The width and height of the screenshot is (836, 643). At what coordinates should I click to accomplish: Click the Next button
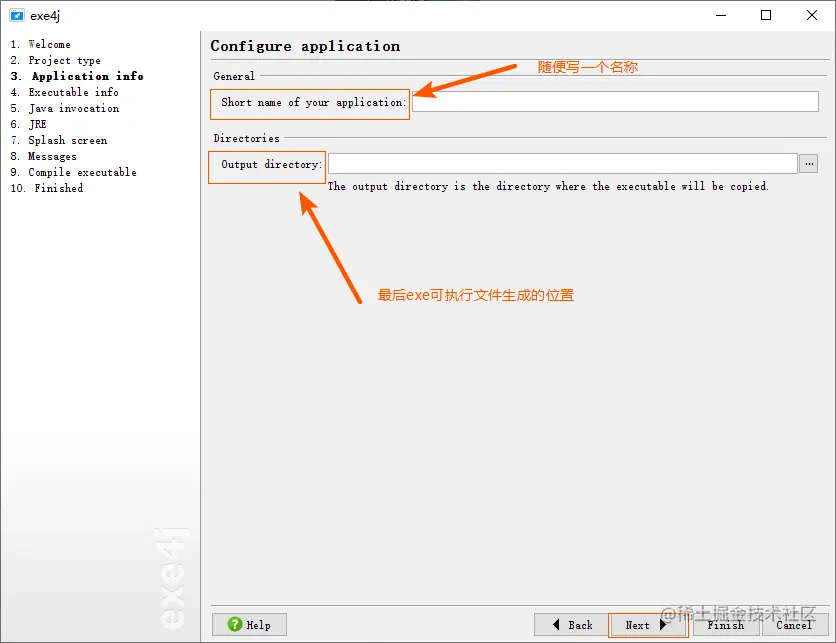(647, 624)
